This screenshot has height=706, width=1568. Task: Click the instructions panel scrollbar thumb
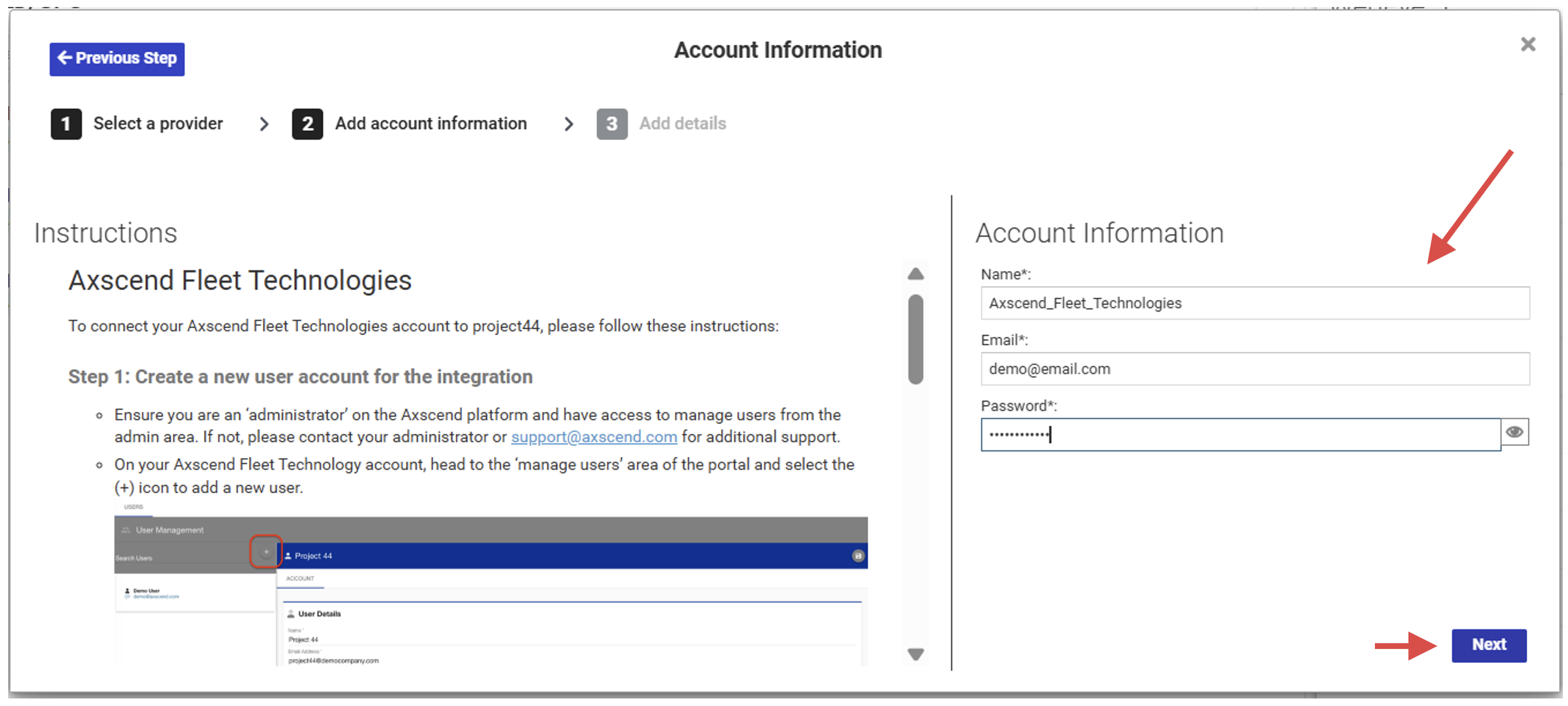(915, 340)
